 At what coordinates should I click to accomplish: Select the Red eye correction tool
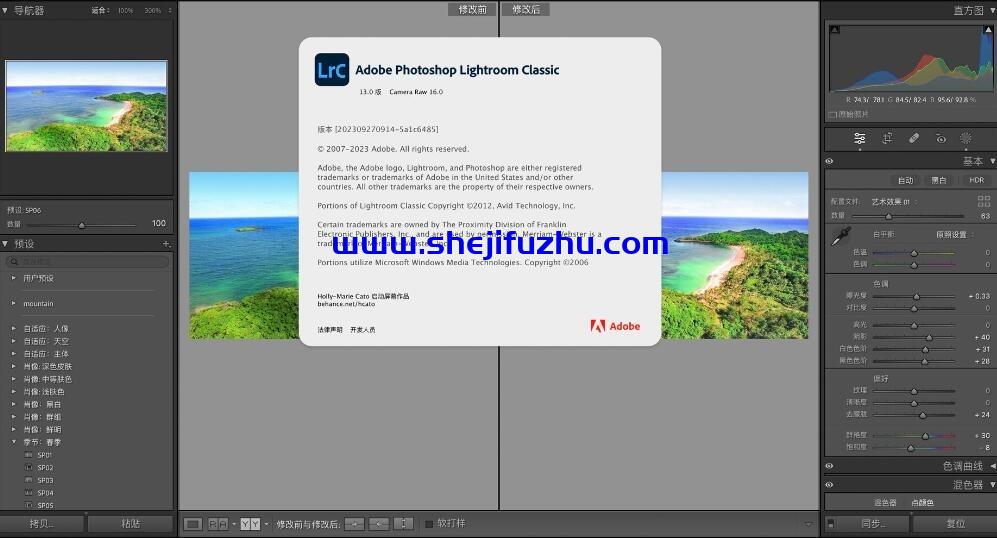point(941,139)
